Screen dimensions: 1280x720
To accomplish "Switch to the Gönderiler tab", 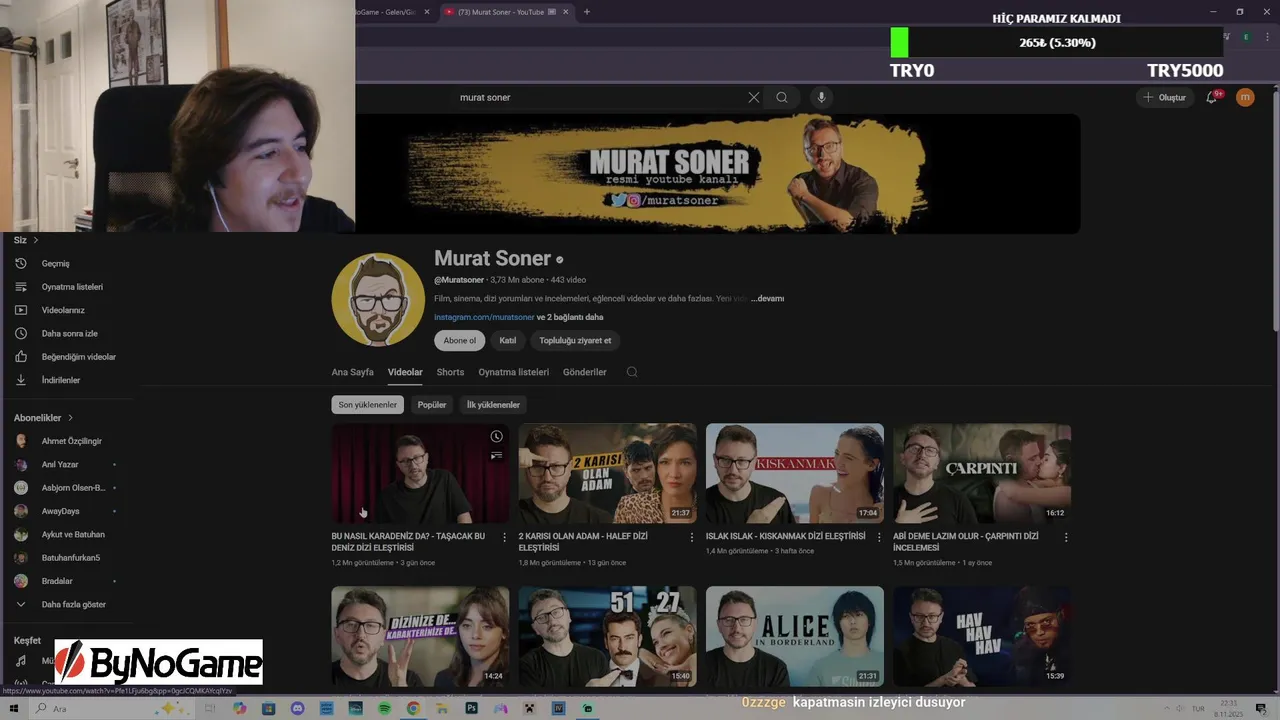I will [x=585, y=372].
